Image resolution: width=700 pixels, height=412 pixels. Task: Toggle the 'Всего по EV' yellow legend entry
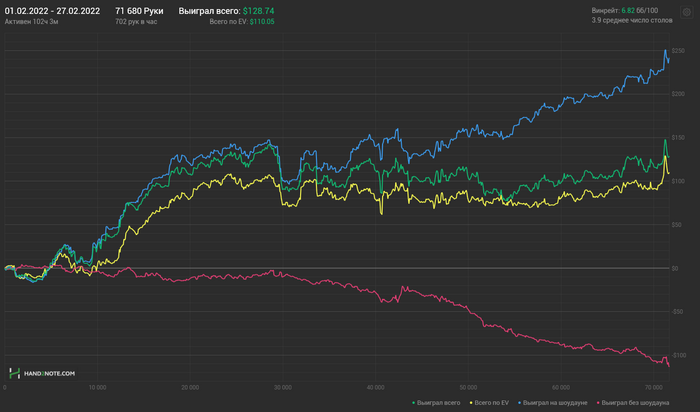[x=488, y=403]
